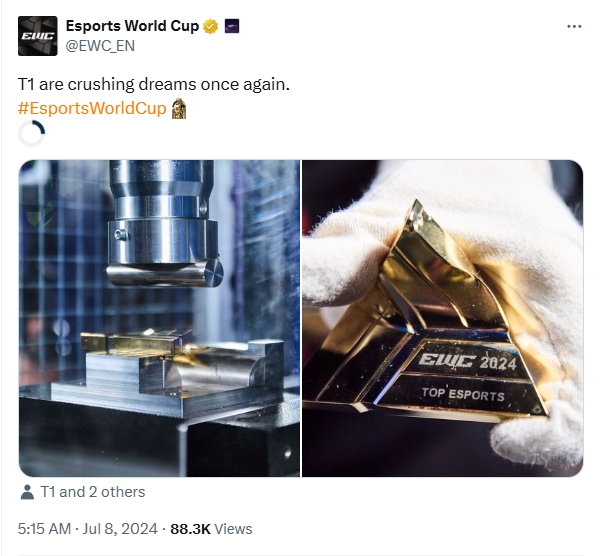Click the EWC 2024 logo on trophy

coord(467,361)
